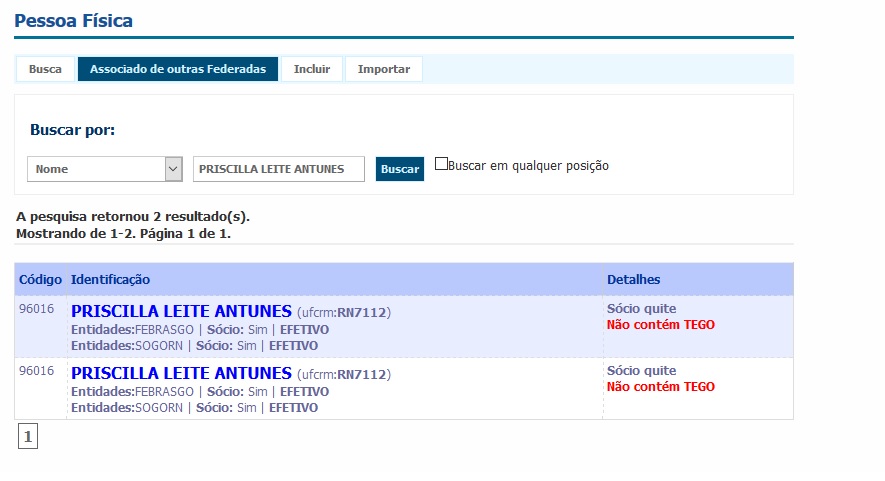The image size is (885, 481).
Task: Open the second PRISCILLA LEITE ANTUNES result
Action: [181, 374]
